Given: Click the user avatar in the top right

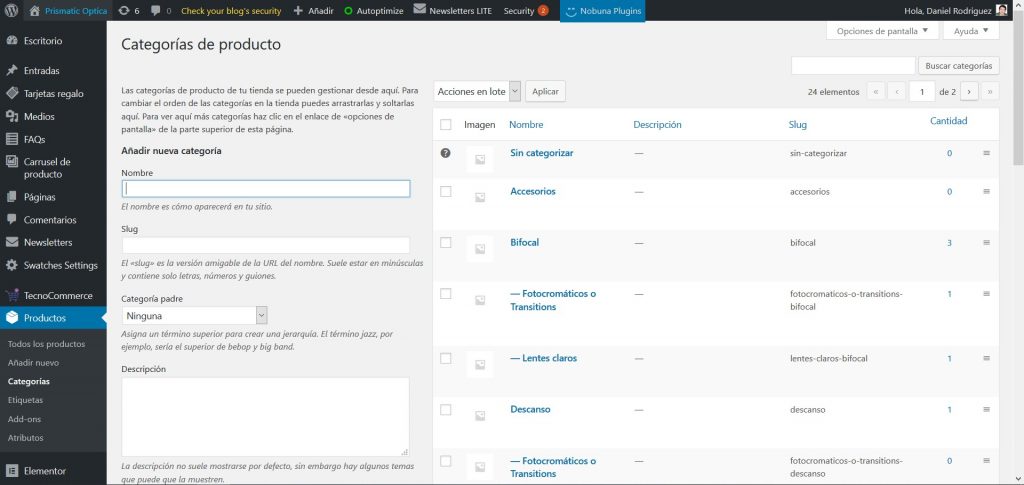Looking at the screenshot, I should click(x=1001, y=11).
